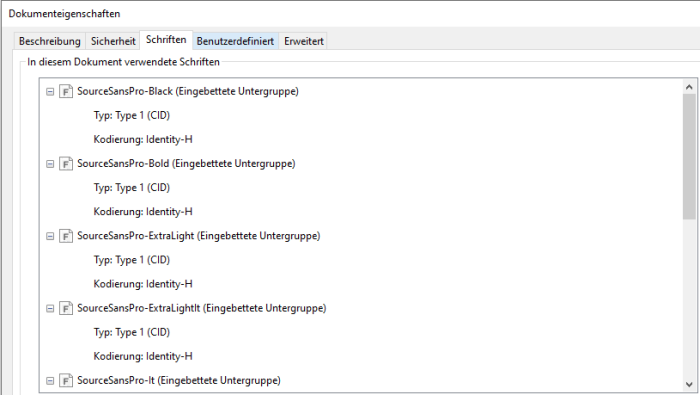The image size is (700, 395).
Task: Click 'Kodierung: Identity-H' under SourceSansPro-Bold
Action: [143, 212]
